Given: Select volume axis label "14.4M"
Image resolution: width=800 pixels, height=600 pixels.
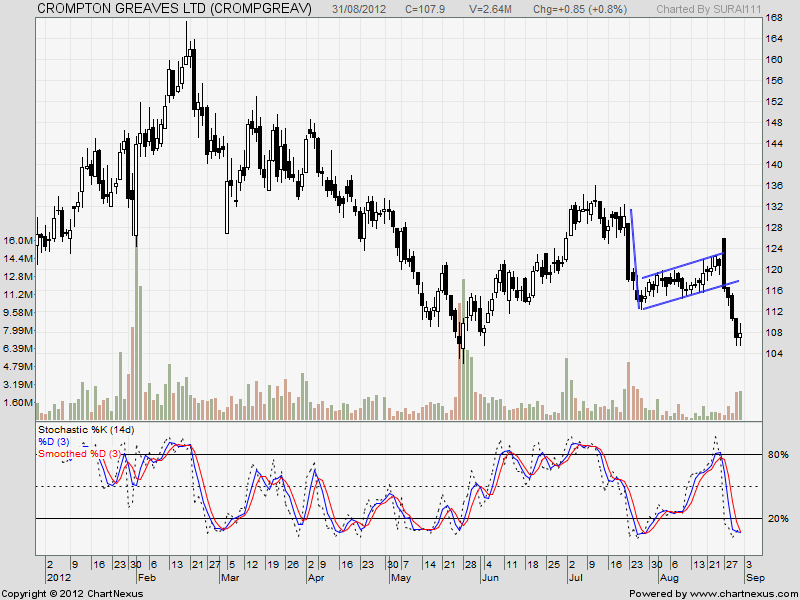Looking at the screenshot, I should coord(18,259).
